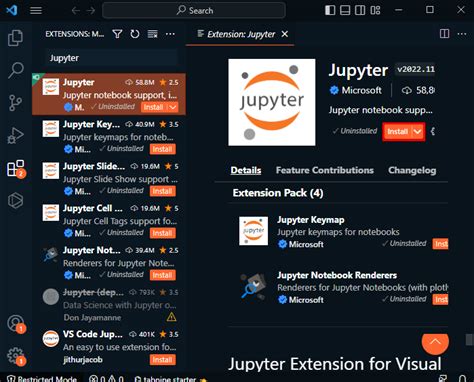Open install dropdown arrow in Jupyter details header
474x382 pixels.
(x=417, y=132)
